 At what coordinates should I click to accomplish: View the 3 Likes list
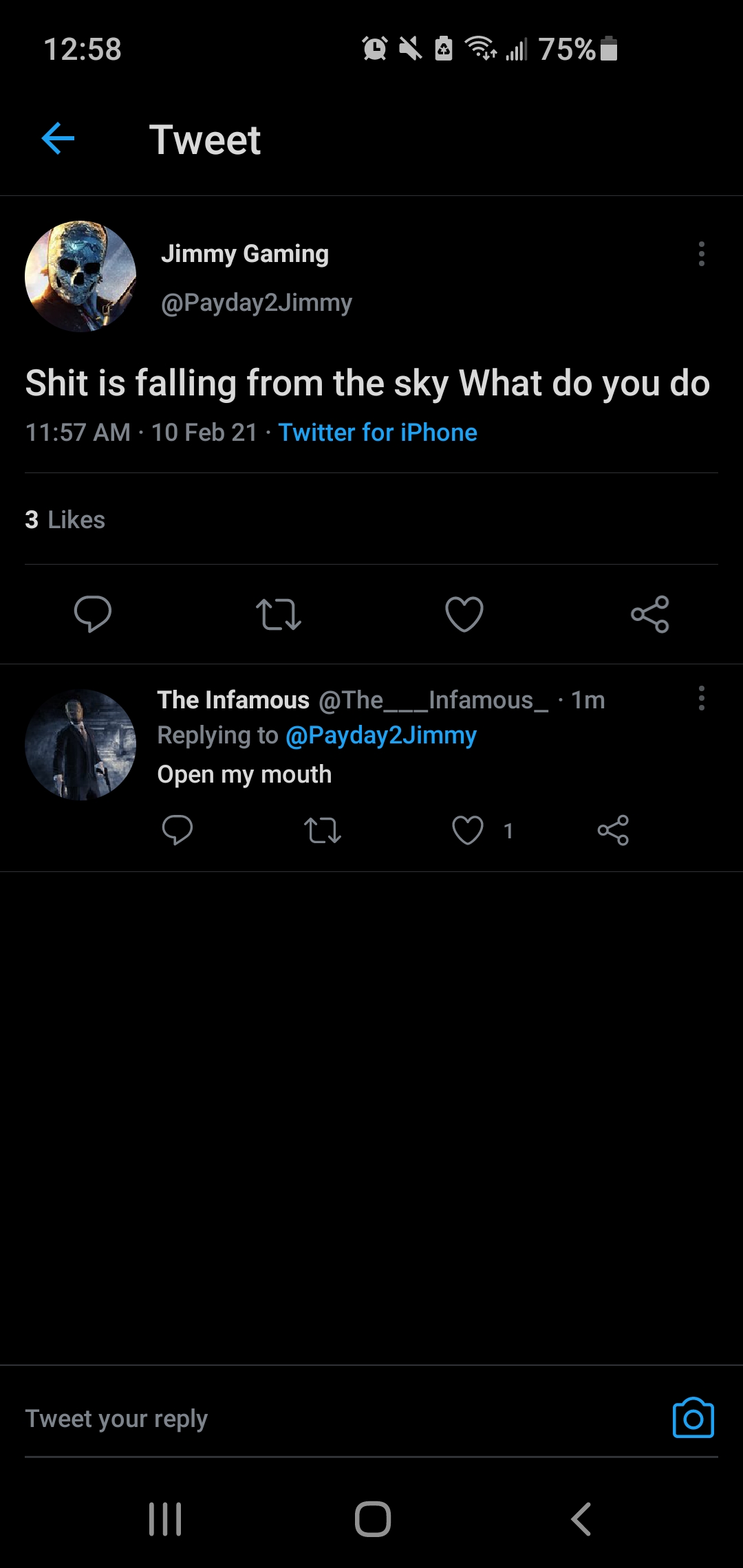65,520
